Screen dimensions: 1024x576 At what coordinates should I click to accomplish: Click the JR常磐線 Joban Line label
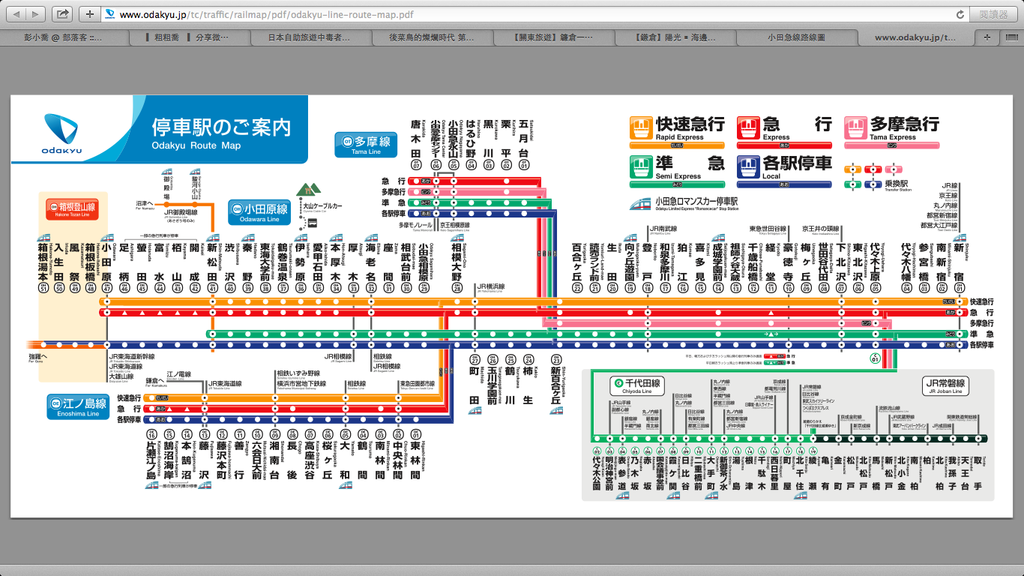click(x=946, y=385)
